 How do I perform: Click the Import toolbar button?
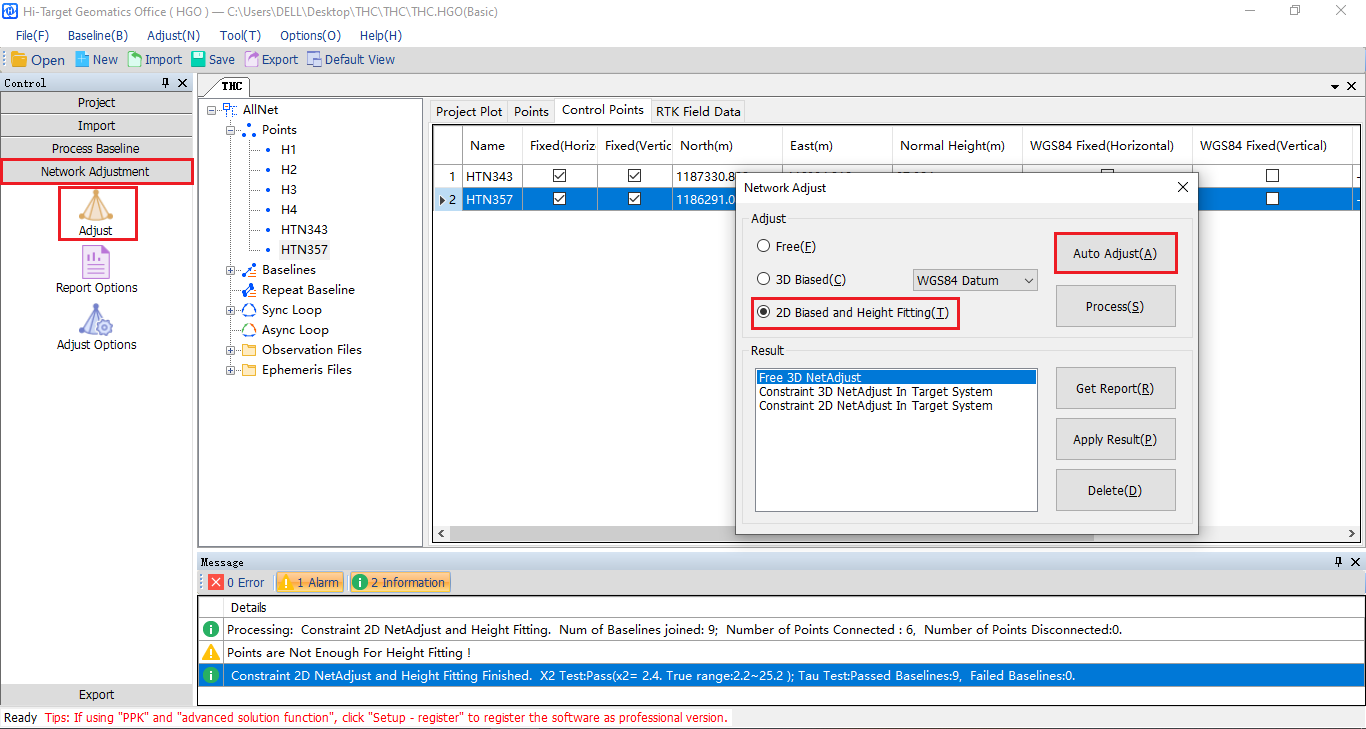coord(155,60)
